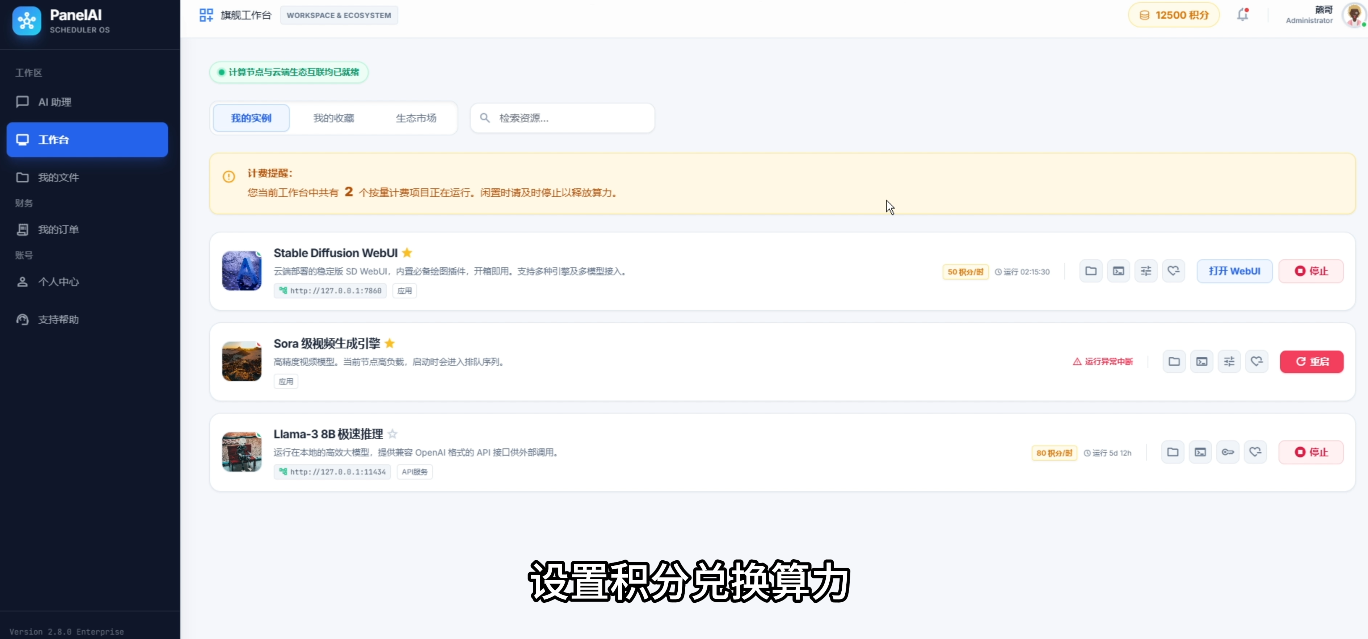1368x639 pixels.
Task: Click the http://127.0.0.1:7860 address link
Action: pos(330,291)
